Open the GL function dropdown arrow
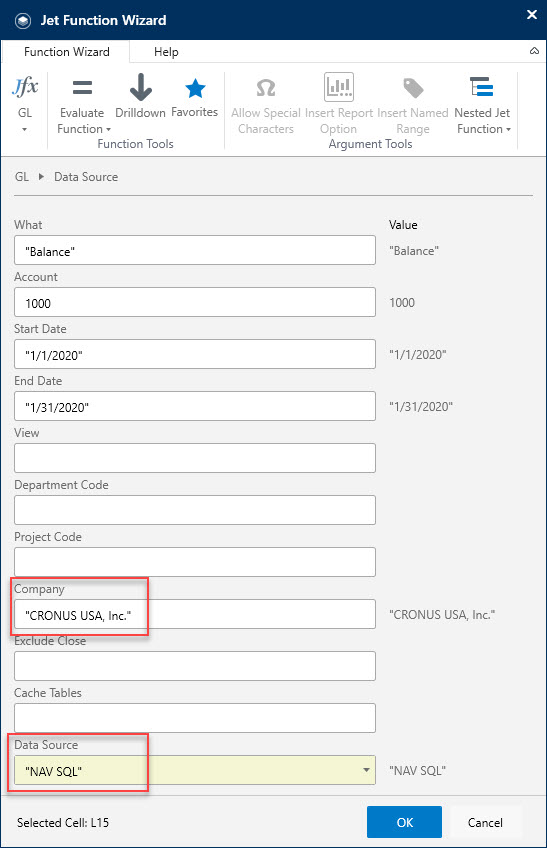 24,129
